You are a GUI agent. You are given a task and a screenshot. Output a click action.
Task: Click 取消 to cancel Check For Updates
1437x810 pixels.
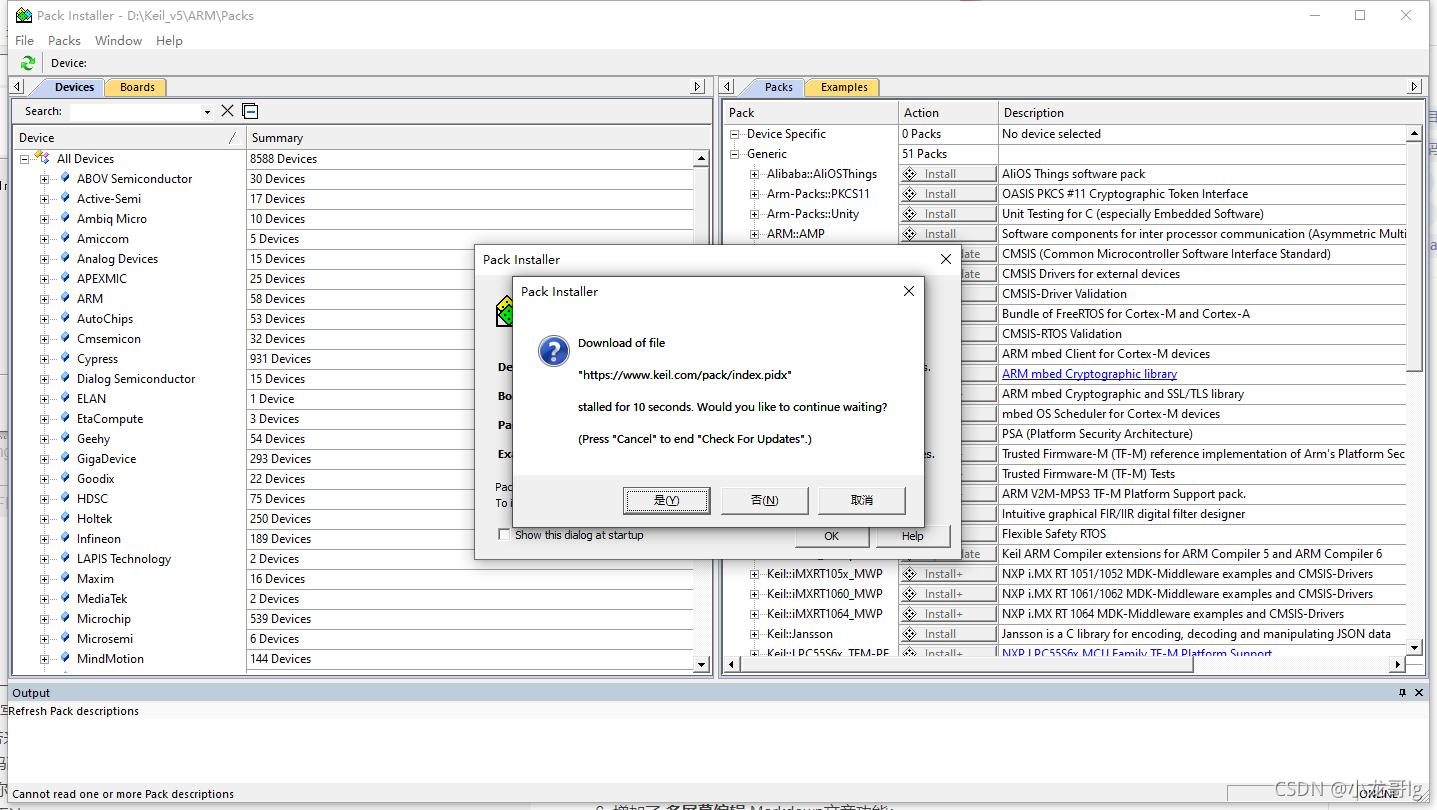pos(862,500)
